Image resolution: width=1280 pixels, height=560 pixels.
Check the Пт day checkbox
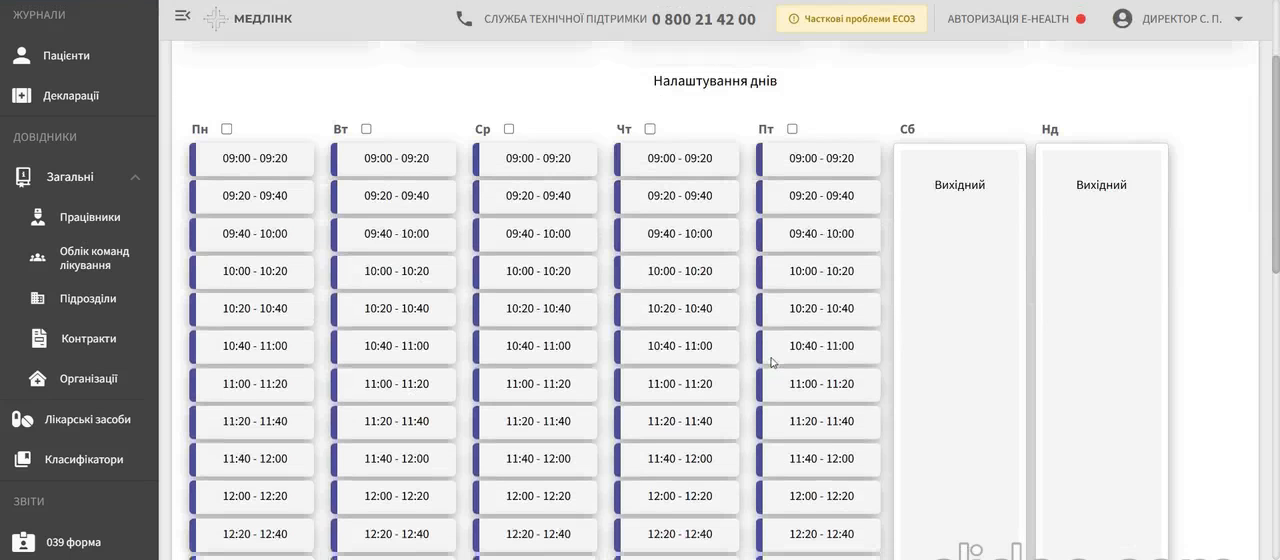coord(792,129)
